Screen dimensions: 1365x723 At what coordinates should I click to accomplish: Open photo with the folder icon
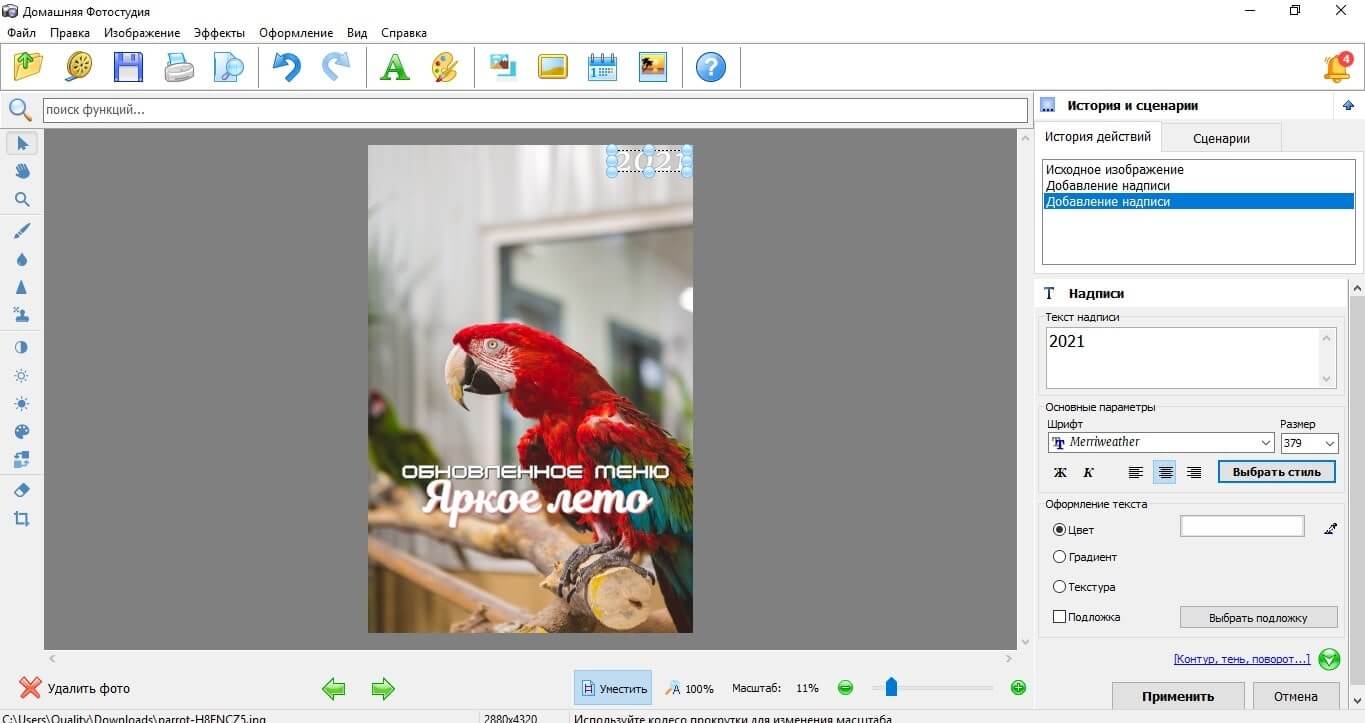click(29, 67)
